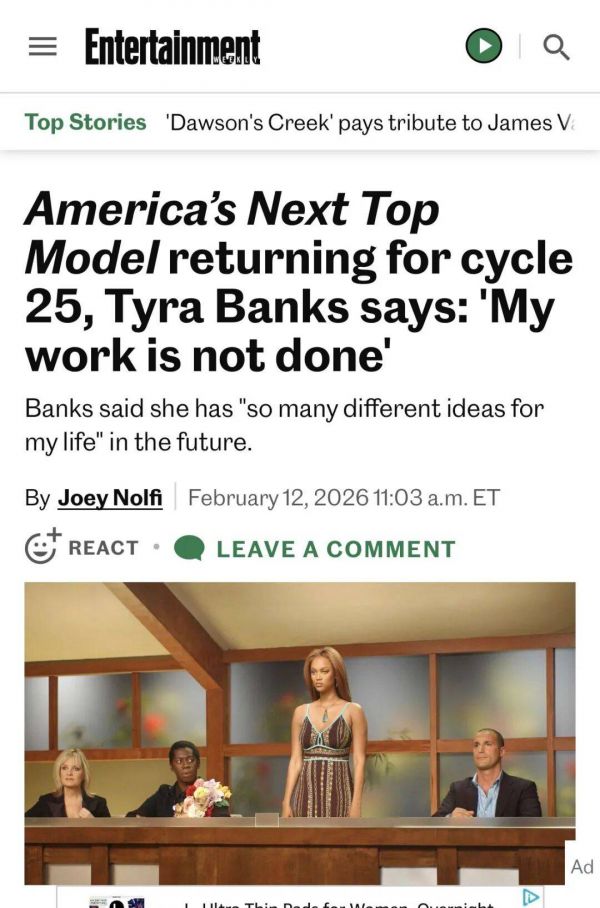Open search with the magnifier icon
The height and width of the screenshot is (908, 600).
coord(556,46)
